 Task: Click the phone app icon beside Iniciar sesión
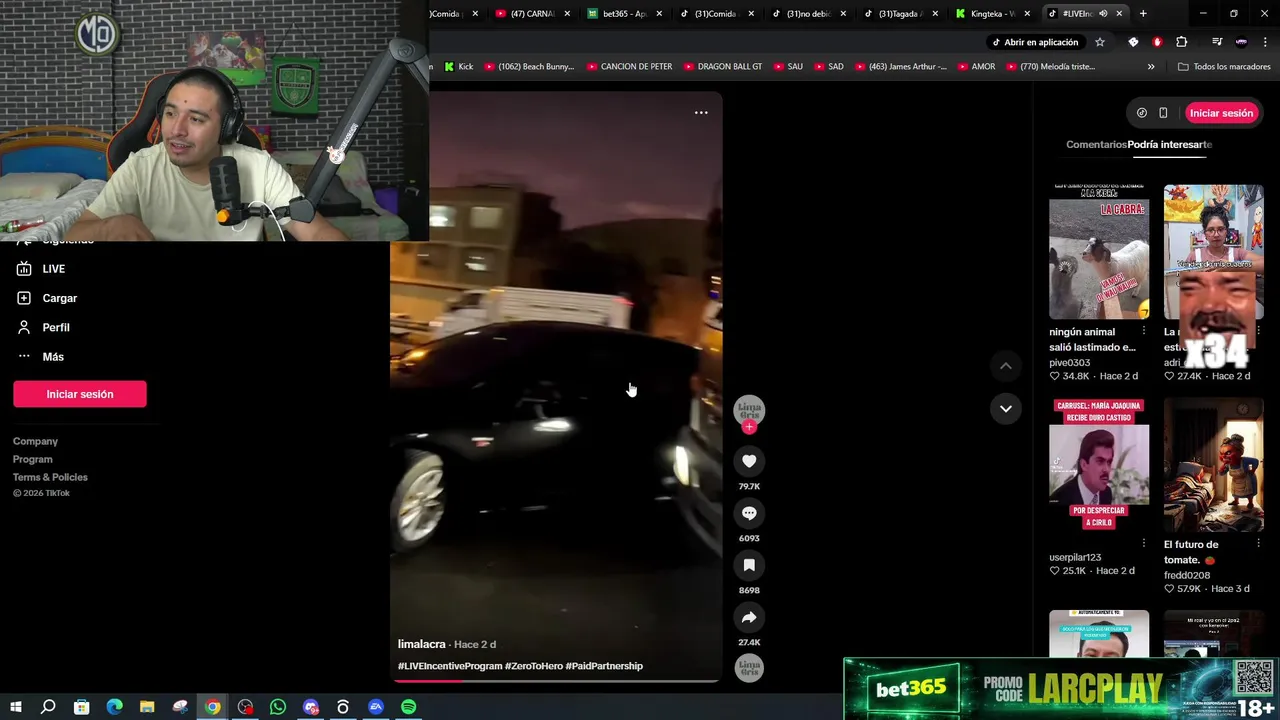coord(1163,113)
